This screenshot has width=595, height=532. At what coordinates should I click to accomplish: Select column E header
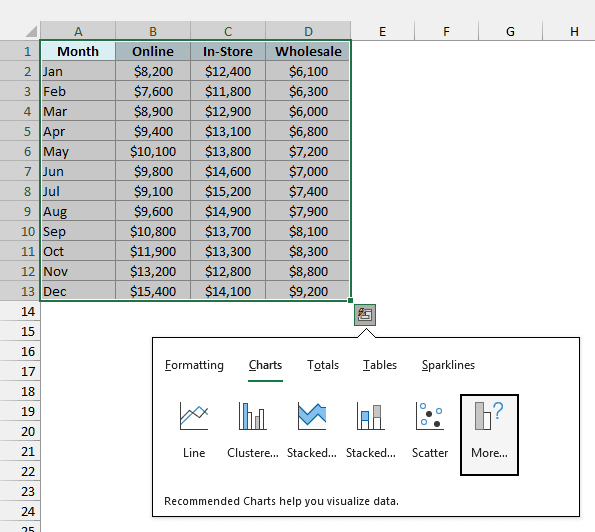pos(382,31)
